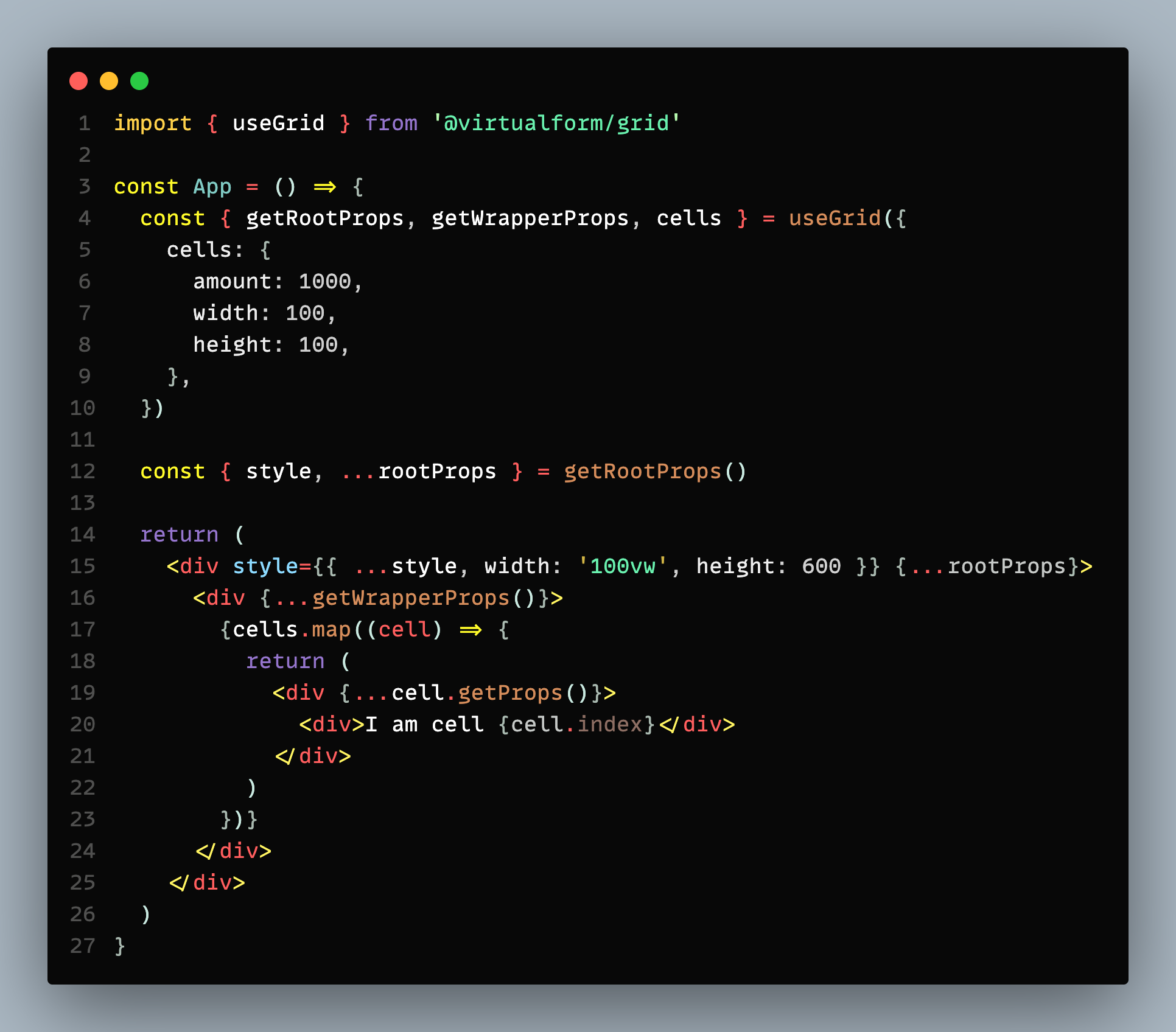Viewport: 1176px width, 1032px height.
Task: Click the green maximize window dot
Action: click(139, 81)
